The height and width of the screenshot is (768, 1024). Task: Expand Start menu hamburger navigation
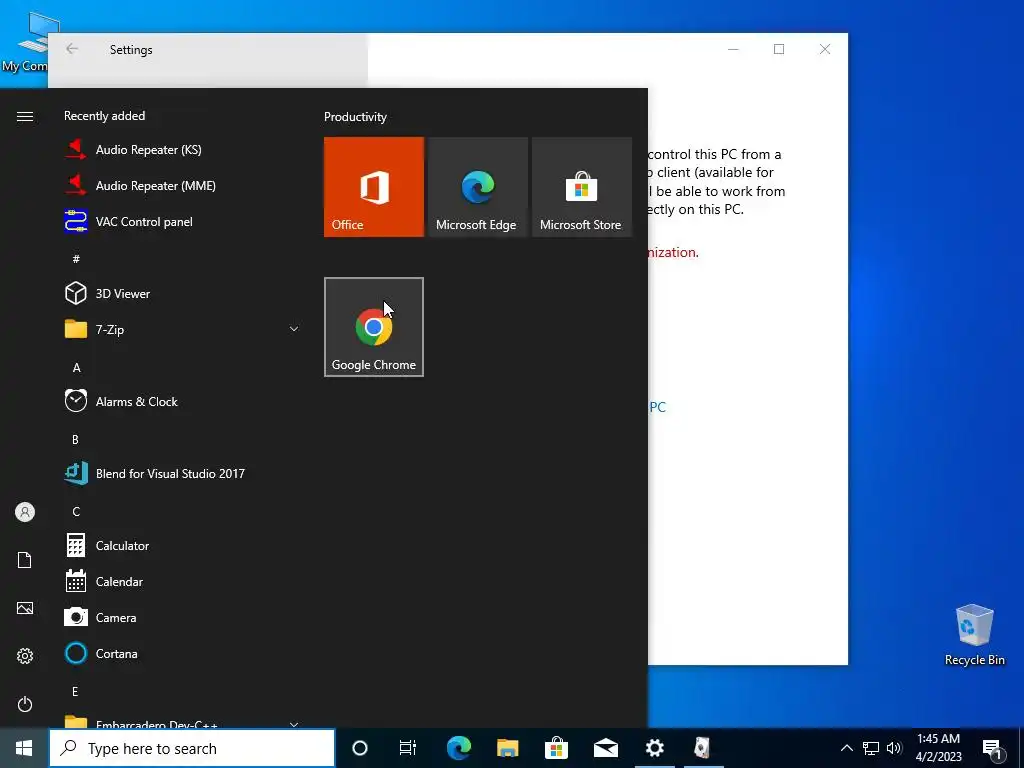[x=25, y=116]
